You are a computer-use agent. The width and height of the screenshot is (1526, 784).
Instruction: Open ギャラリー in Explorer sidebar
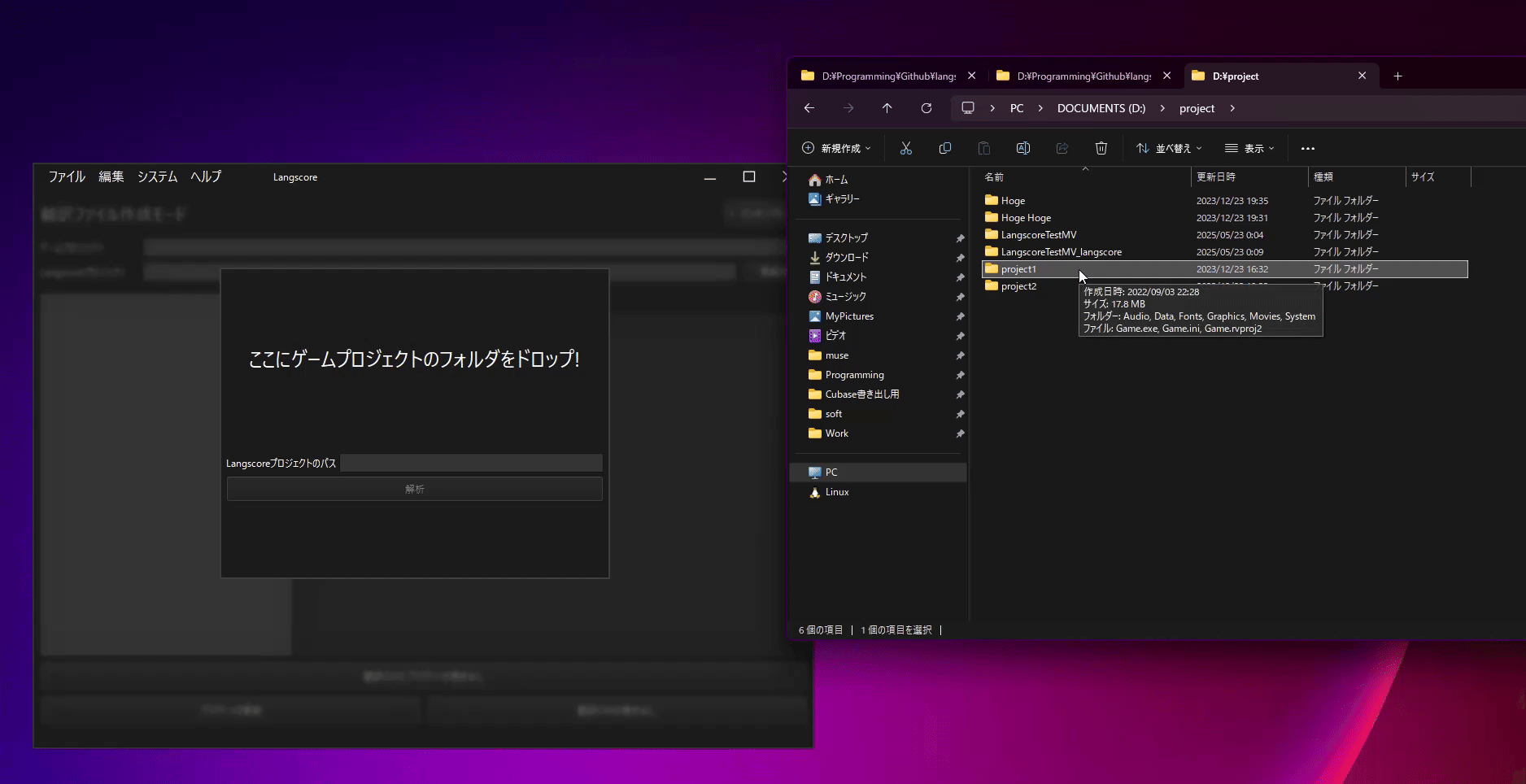[x=834, y=199]
